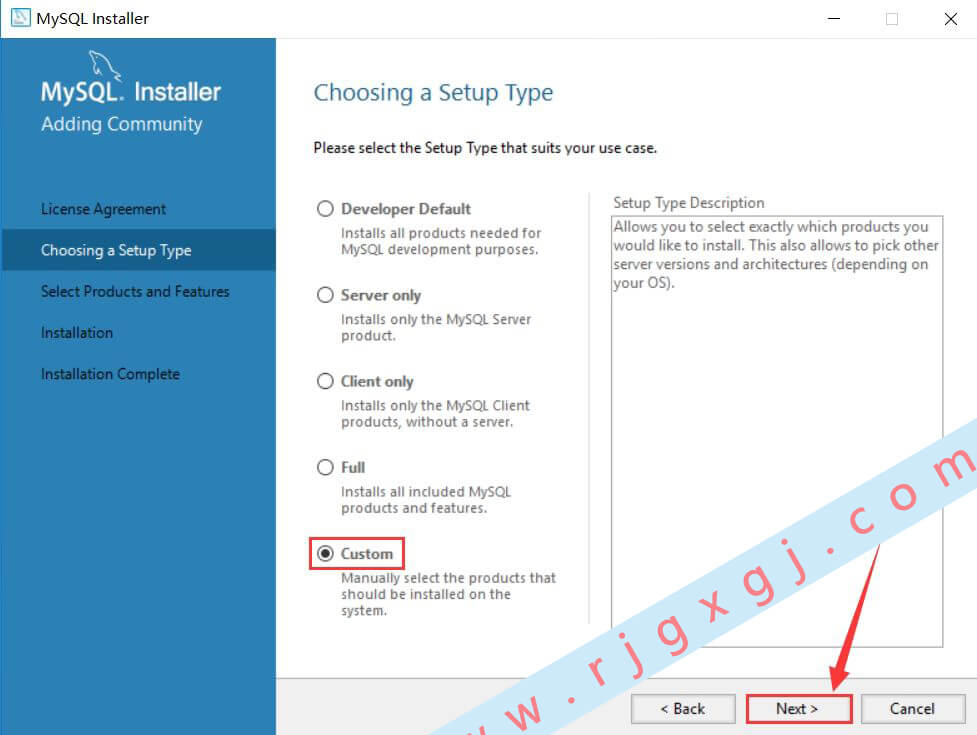Go back with the < Back button

683,709
